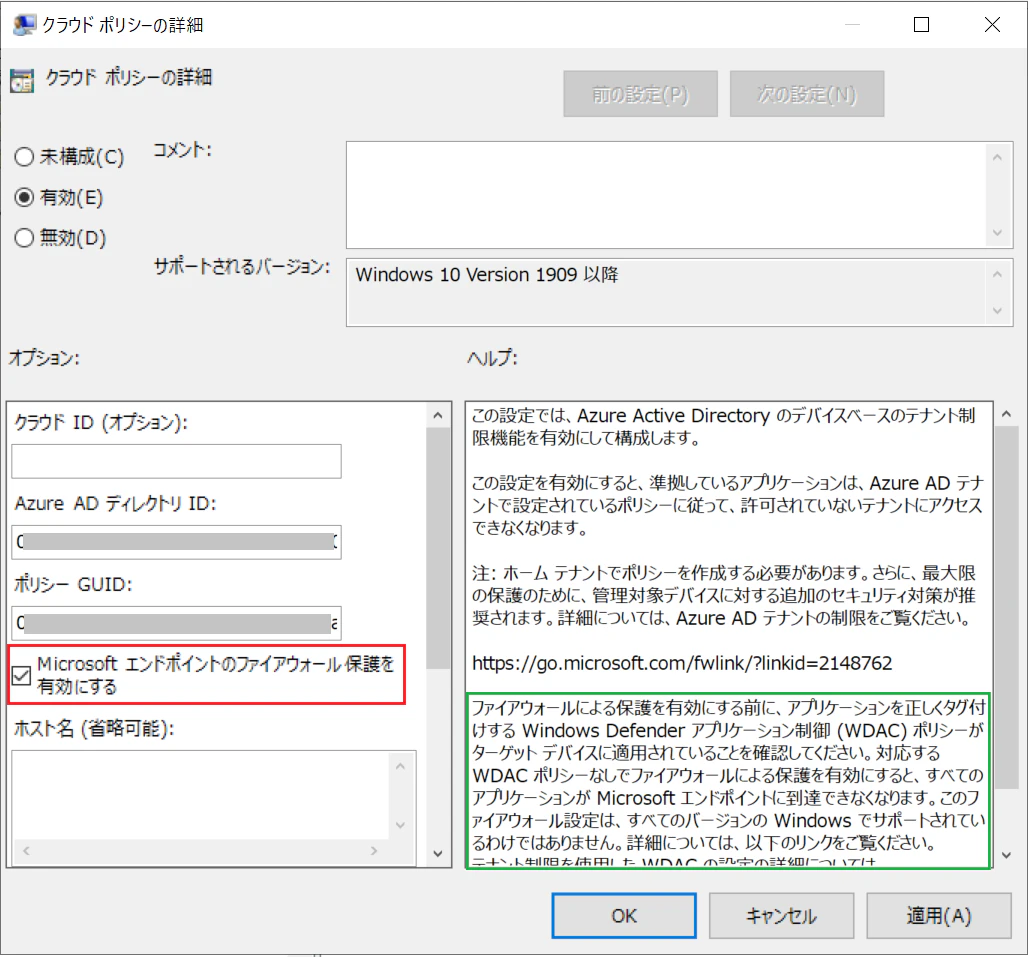
Task: Click the サポートされるバージョン label
Action: (242, 267)
